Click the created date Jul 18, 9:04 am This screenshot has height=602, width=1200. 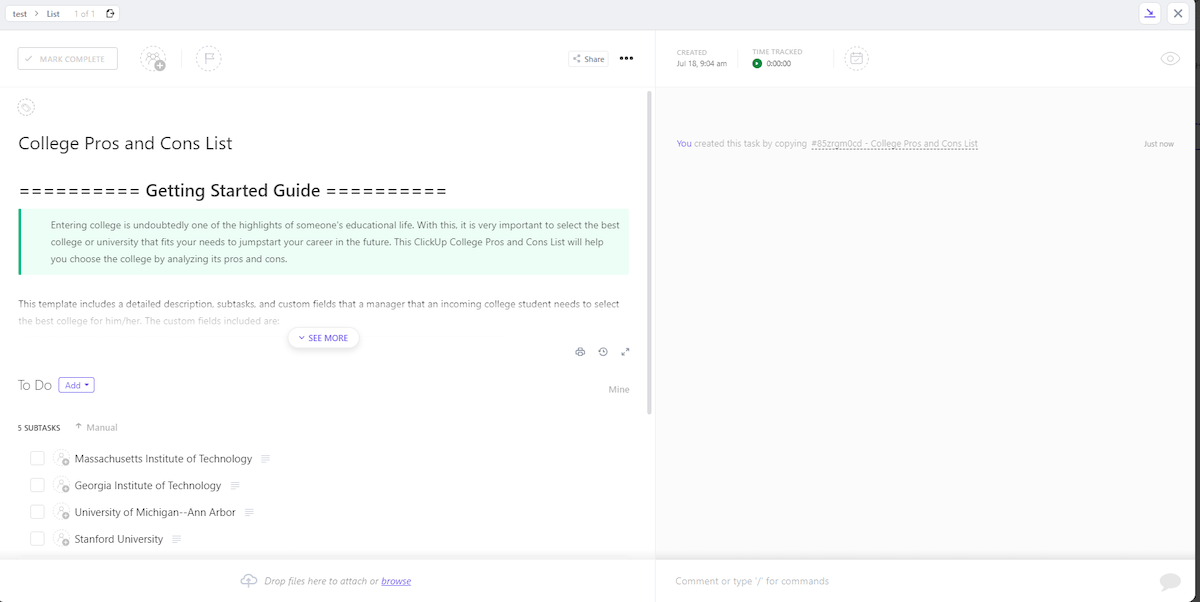[x=702, y=63]
